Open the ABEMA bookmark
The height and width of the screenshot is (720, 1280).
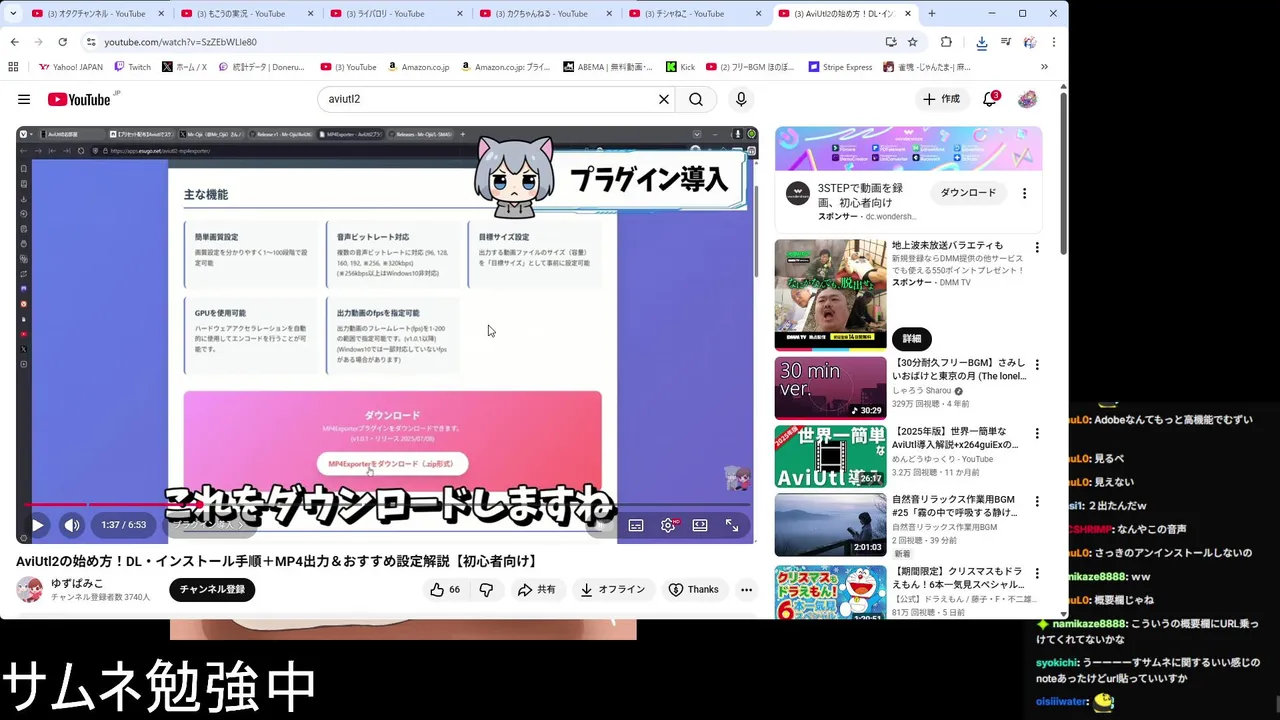[x=606, y=67]
